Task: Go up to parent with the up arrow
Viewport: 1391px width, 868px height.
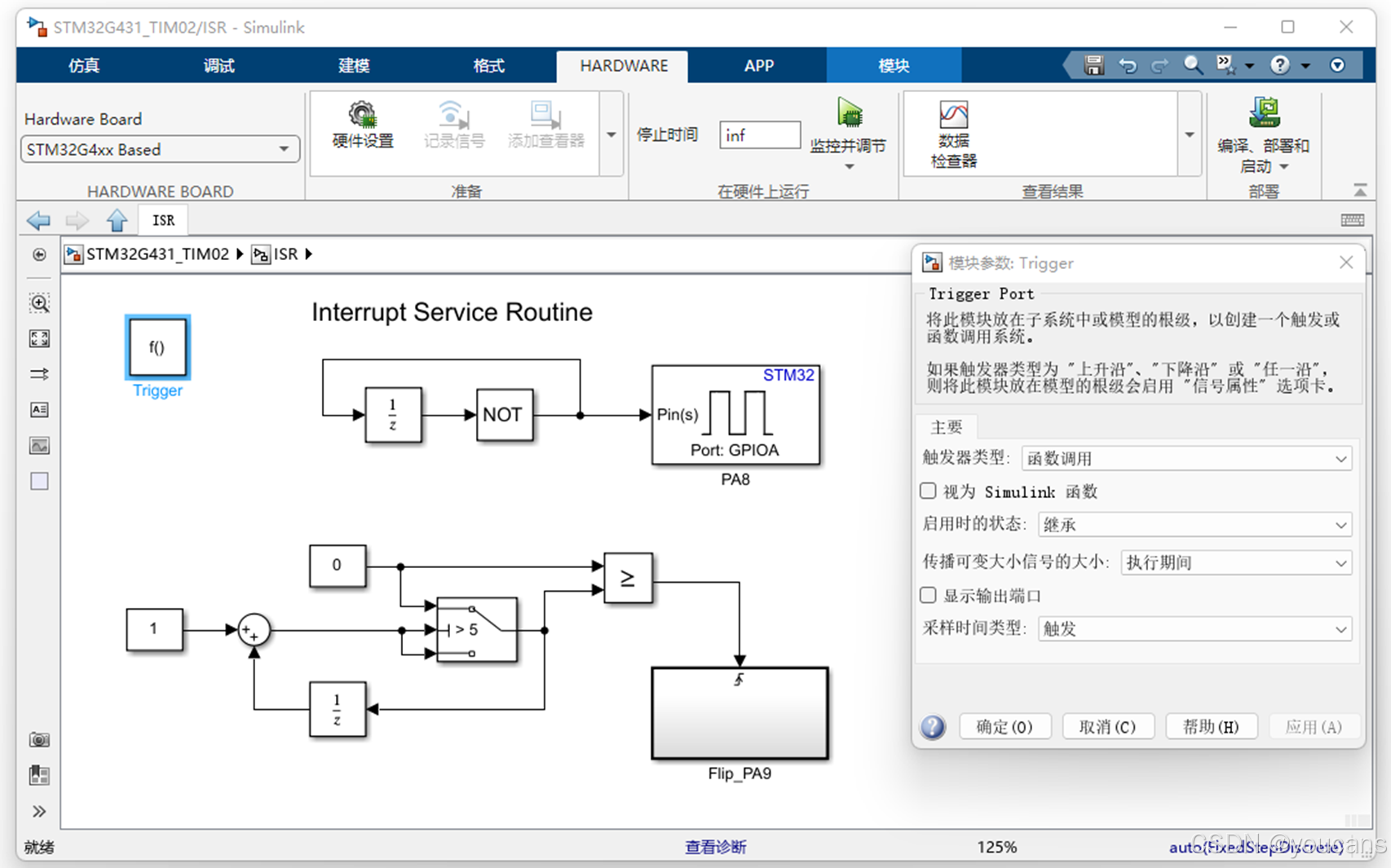Action: tap(117, 220)
